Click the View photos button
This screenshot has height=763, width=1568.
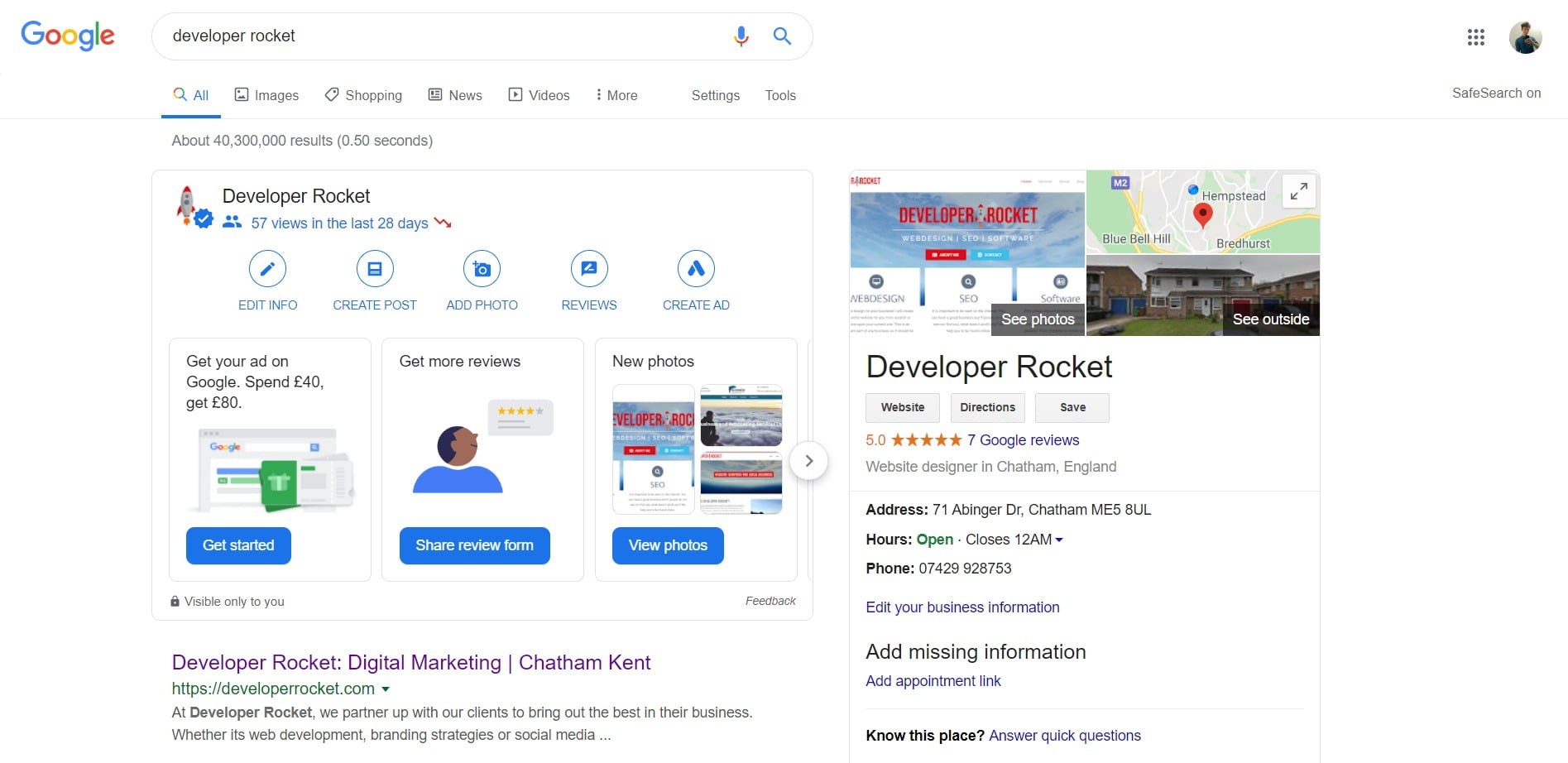tap(668, 545)
